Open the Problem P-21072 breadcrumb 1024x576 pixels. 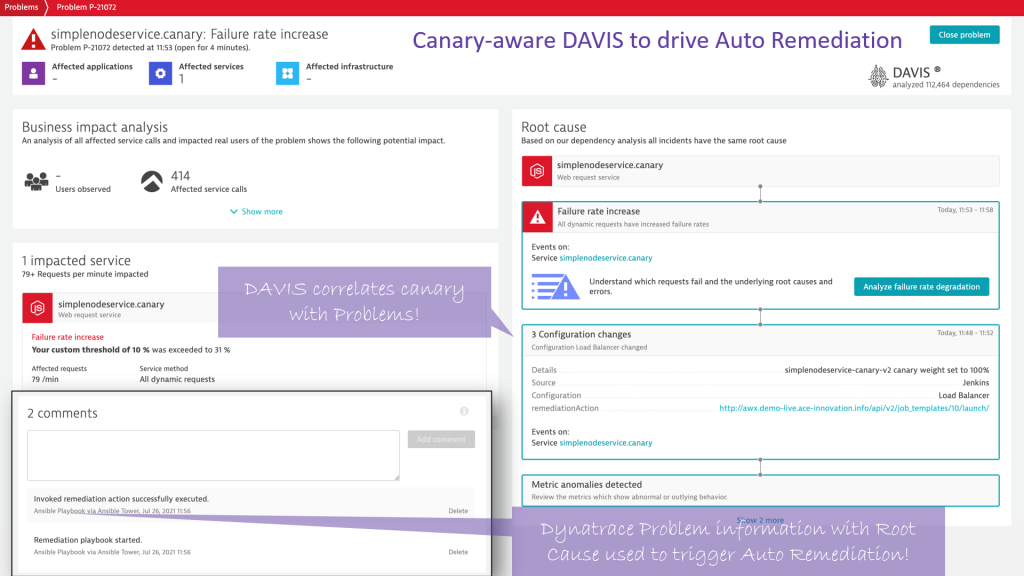point(86,7)
